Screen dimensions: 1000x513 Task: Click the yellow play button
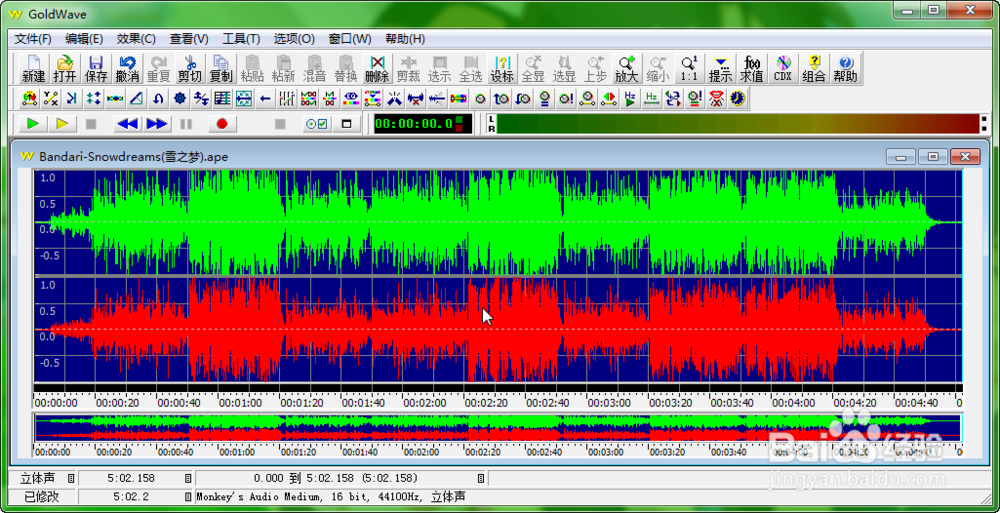click(x=62, y=124)
